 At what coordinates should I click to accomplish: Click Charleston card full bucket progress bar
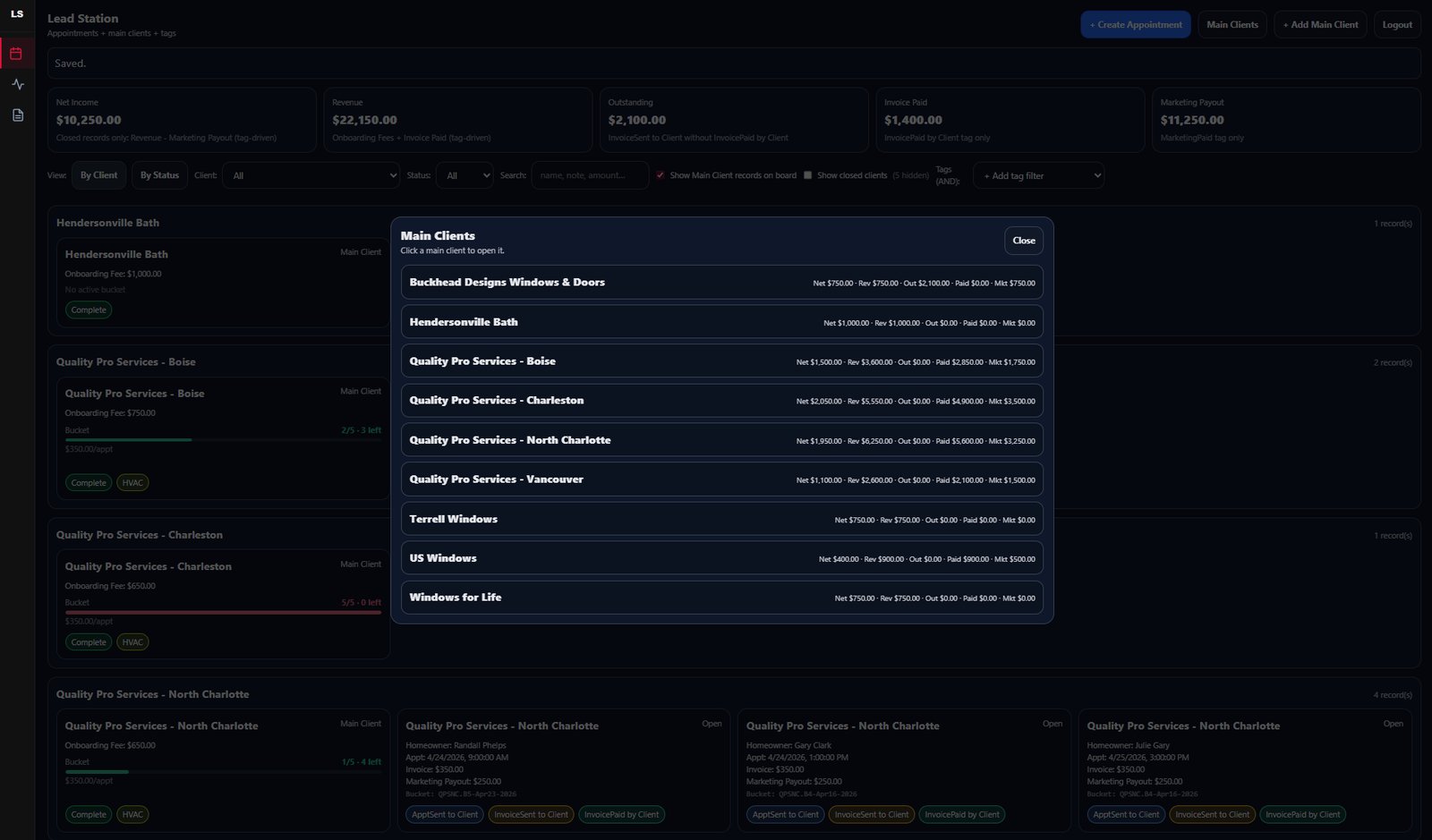click(x=223, y=613)
